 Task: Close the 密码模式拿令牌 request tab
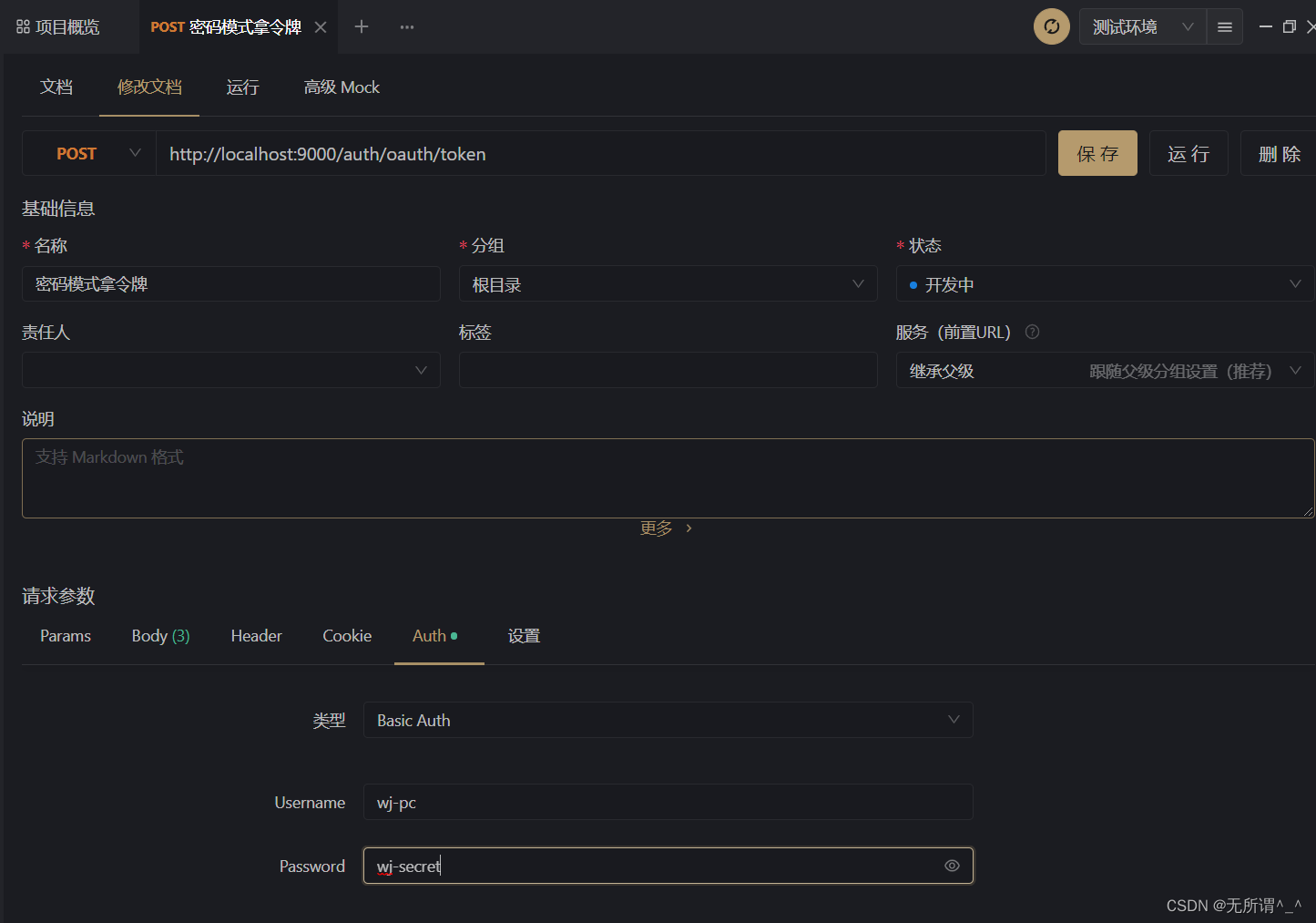pos(321,27)
